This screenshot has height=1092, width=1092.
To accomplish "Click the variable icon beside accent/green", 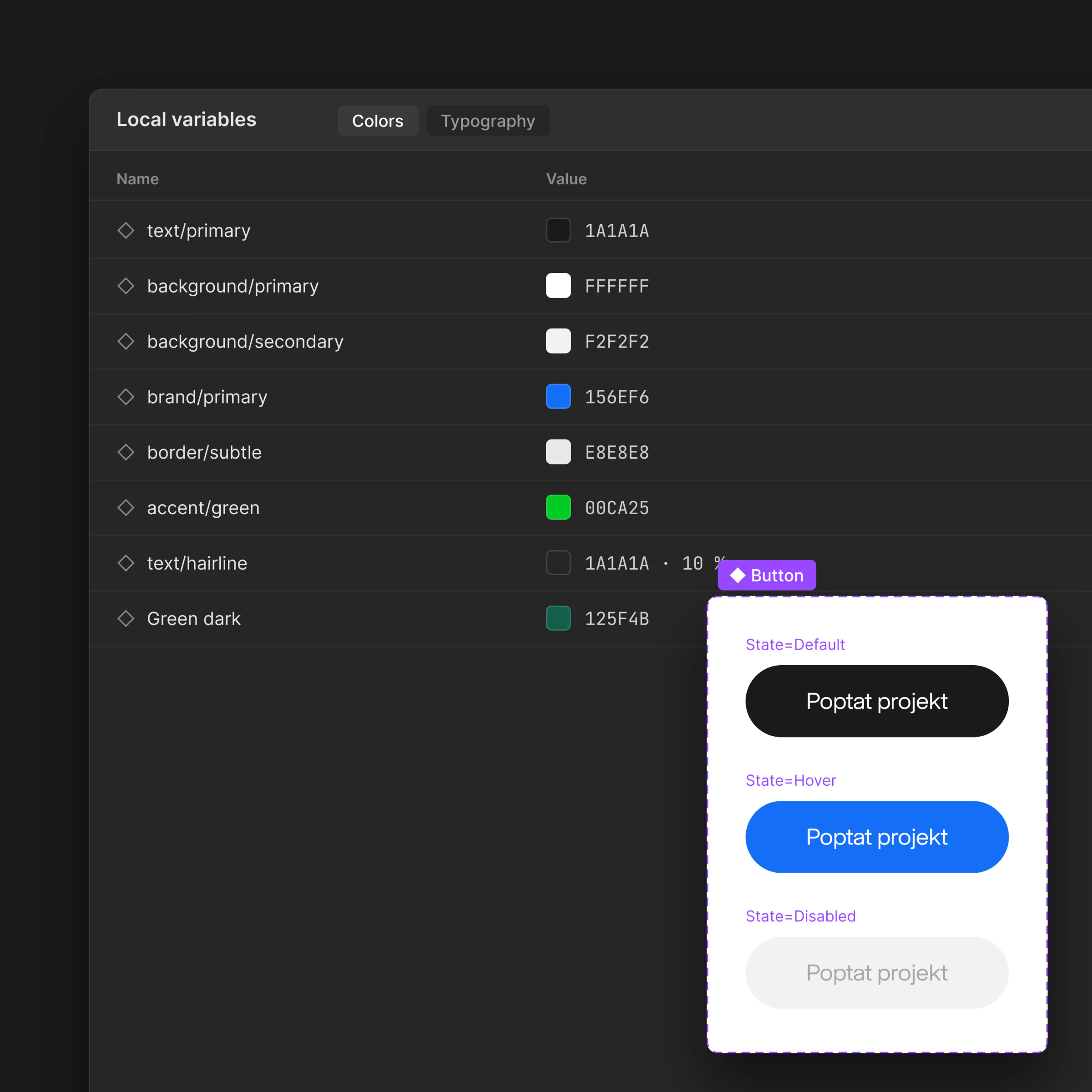I will pyautogui.click(x=126, y=507).
